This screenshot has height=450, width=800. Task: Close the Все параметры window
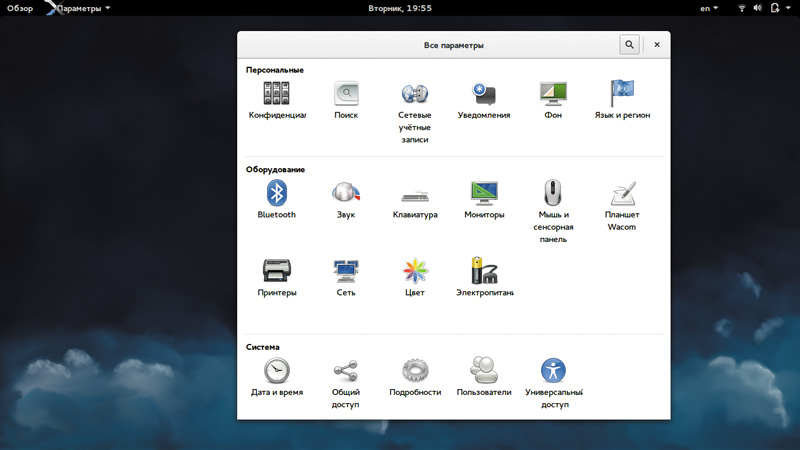coord(657,45)
